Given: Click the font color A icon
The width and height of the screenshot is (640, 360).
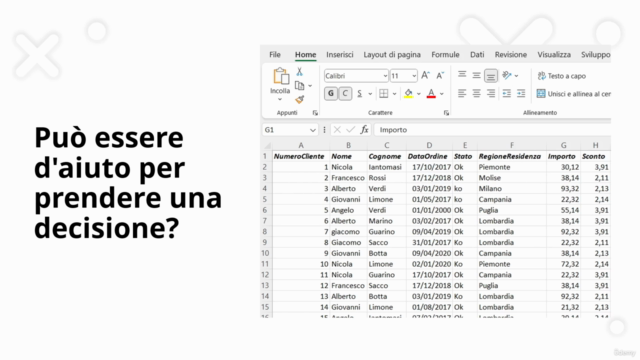Looking at the screenshot, I should [x=431, y=93].
